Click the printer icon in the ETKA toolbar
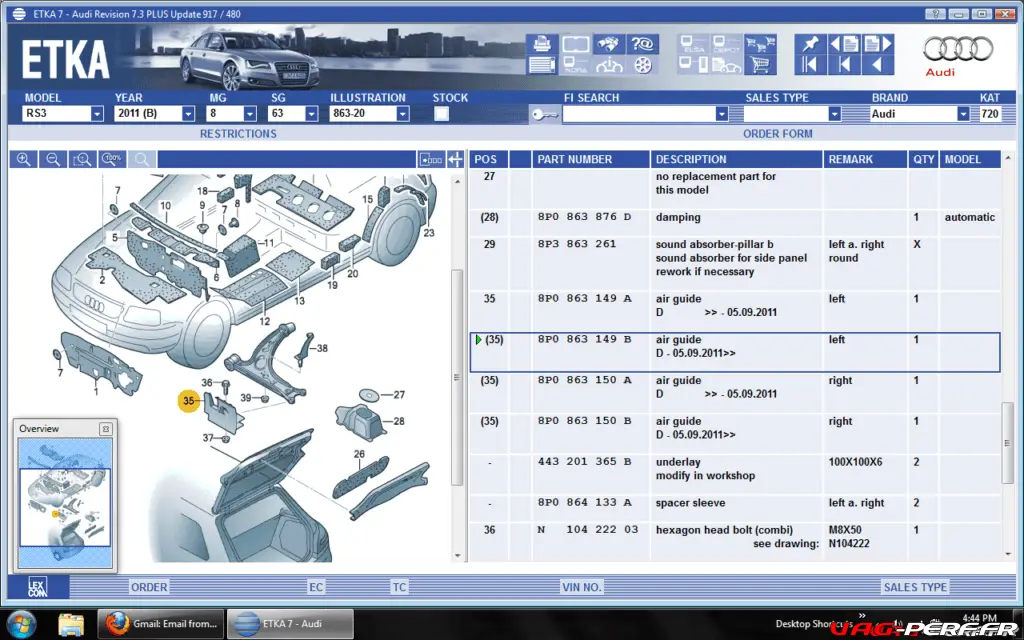Screen dimensions: 1024x640 click(x=541, y=44)
